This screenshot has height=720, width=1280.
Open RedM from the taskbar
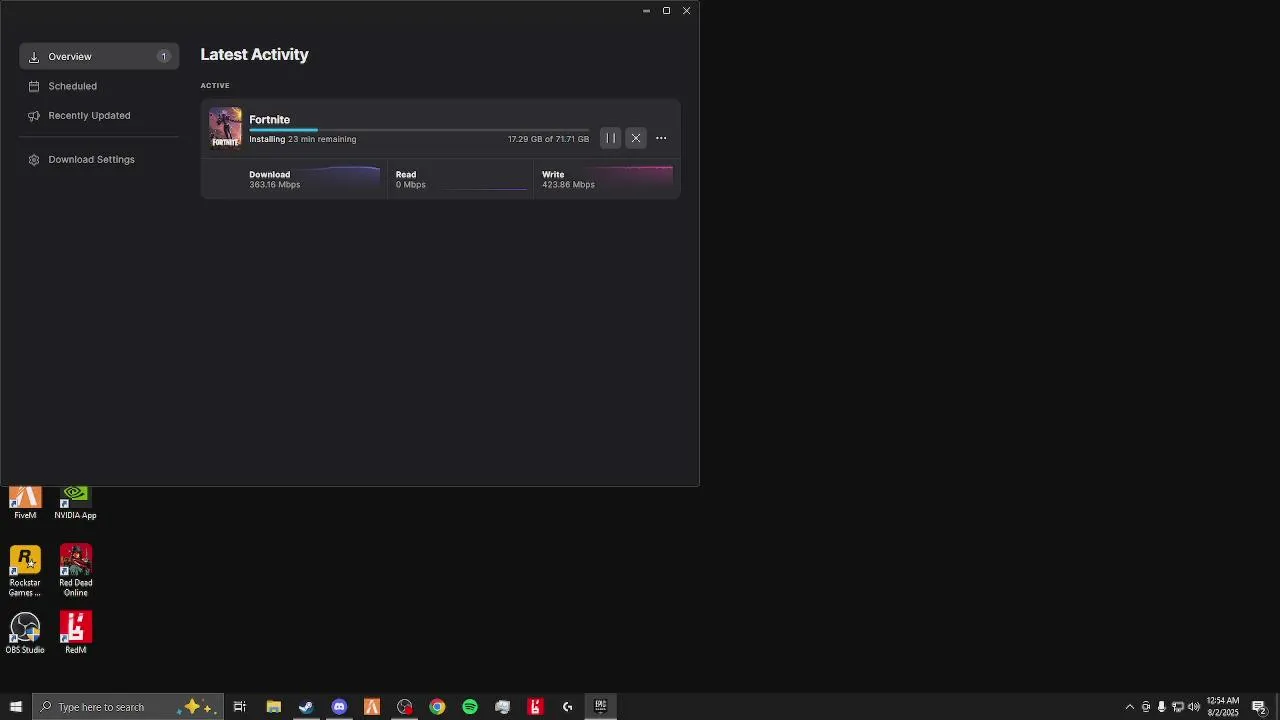(535, 707)
